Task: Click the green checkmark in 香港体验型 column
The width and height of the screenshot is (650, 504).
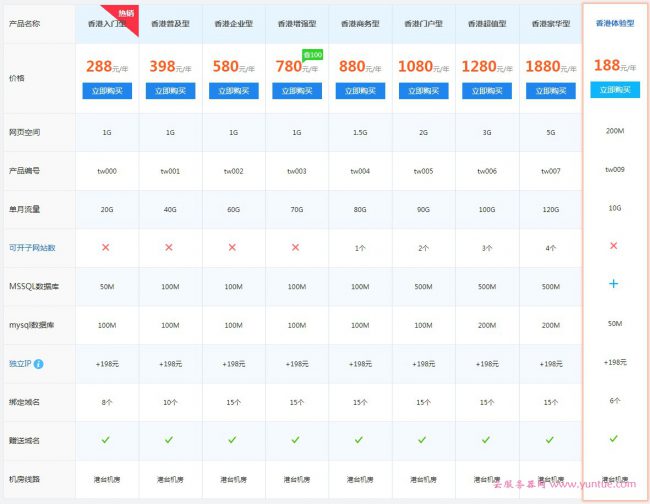Action: [x=614, y=438]
